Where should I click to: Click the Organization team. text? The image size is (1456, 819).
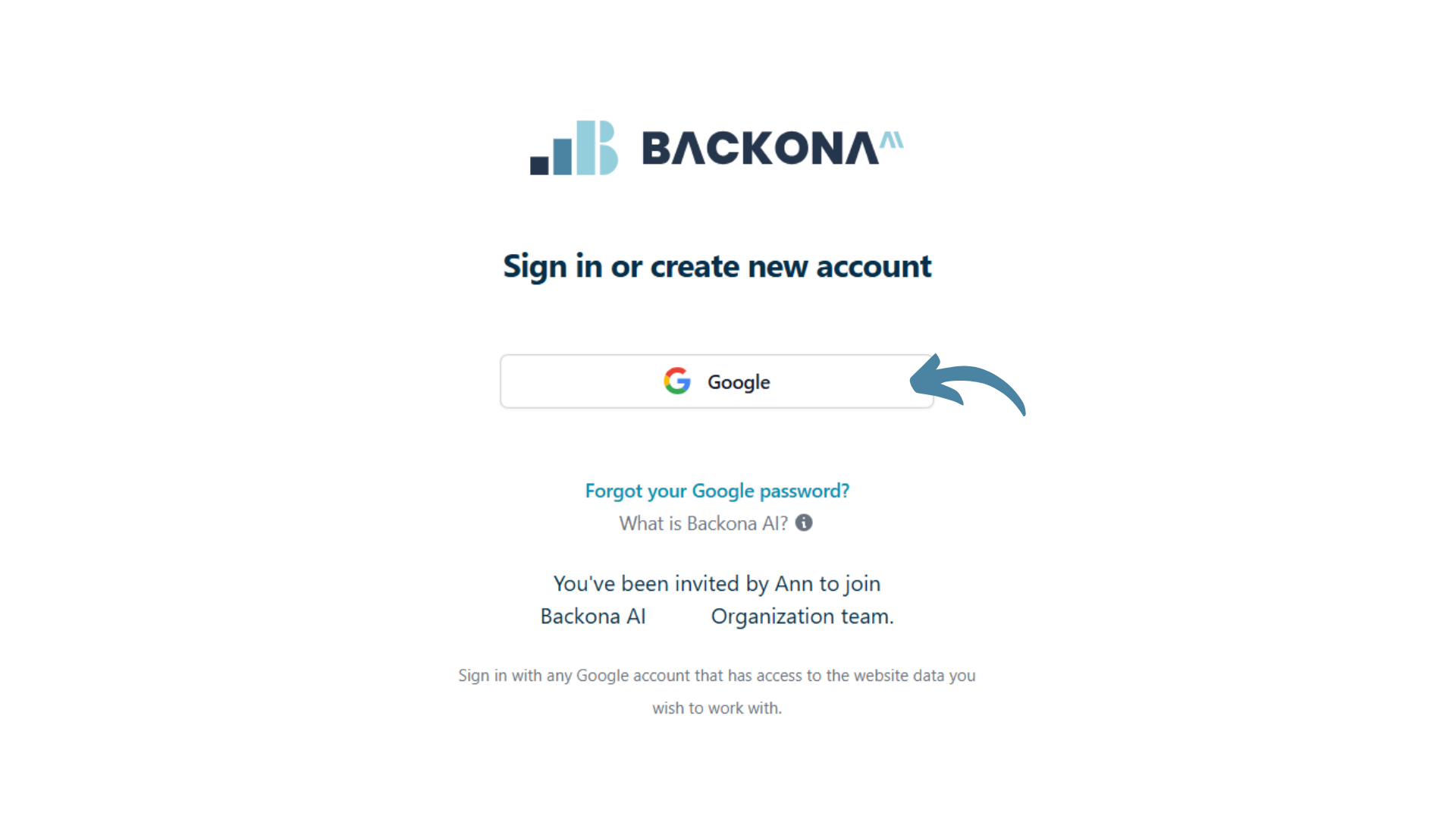802,617
